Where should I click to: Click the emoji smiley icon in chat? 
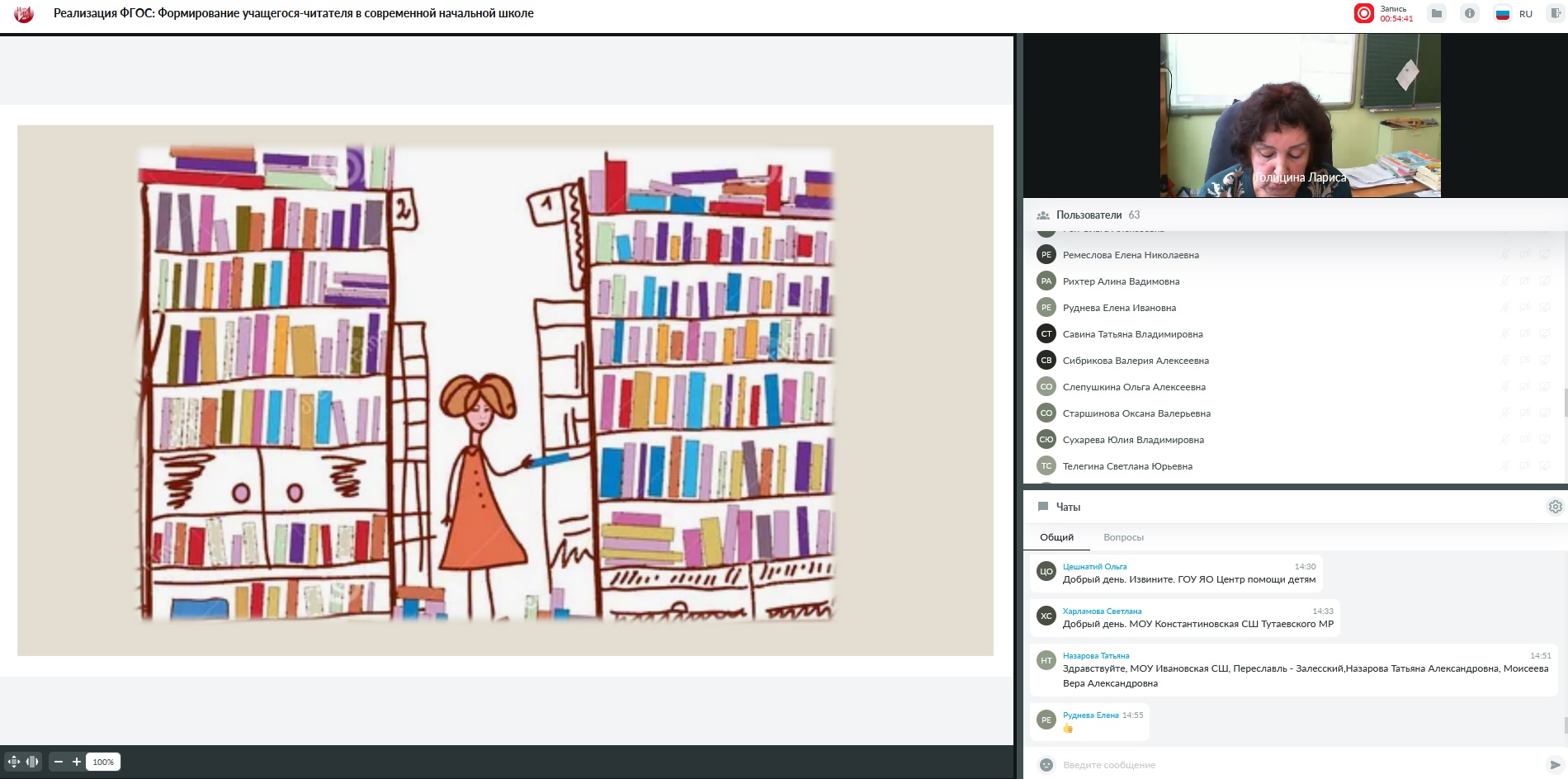coord(1046,765)
